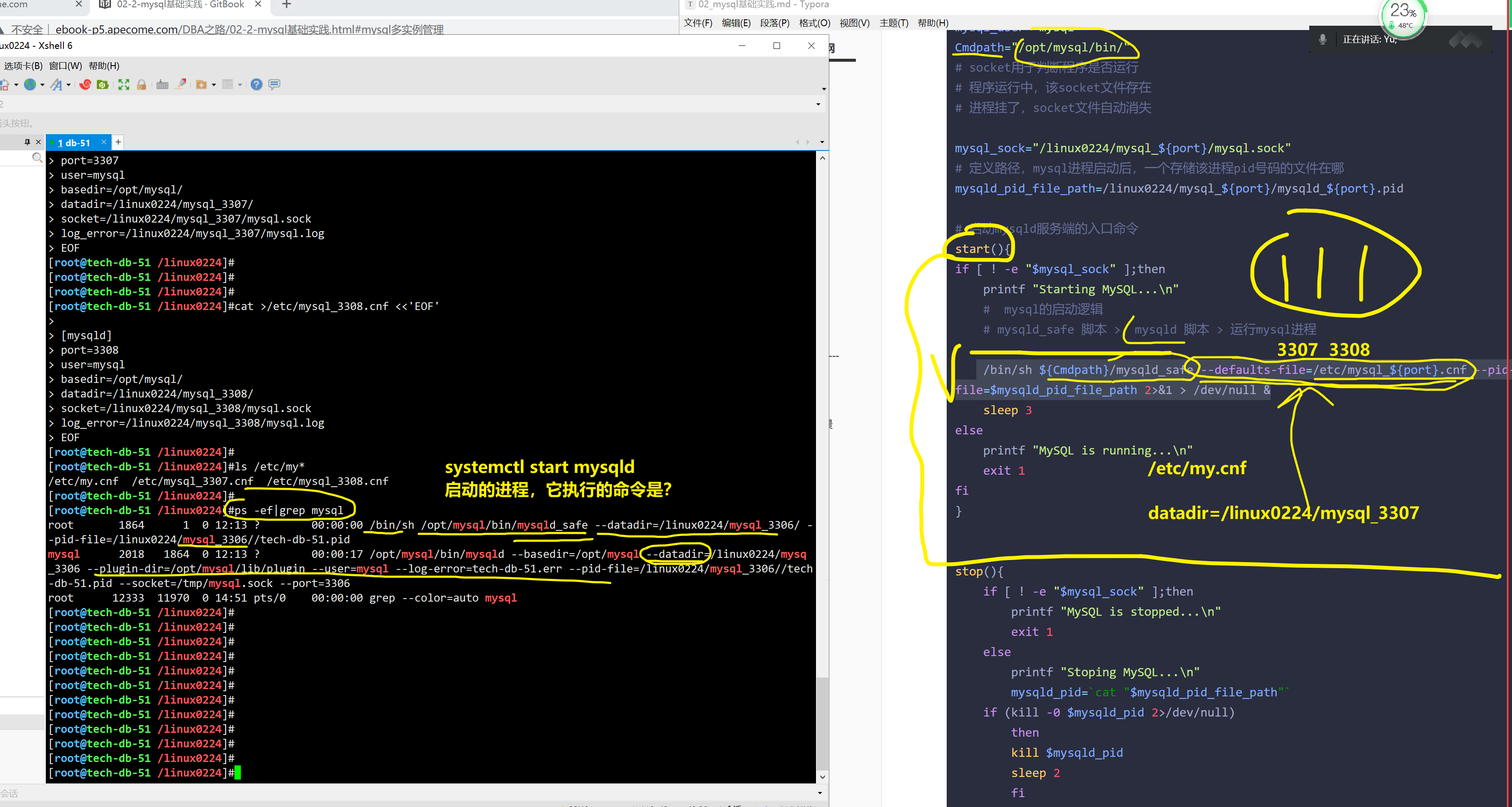The height and width of the screenshot is (807, 1512).
Task: Click the search magnifier in the left panel
Action: pyautogui.click(x=37, y=157)
